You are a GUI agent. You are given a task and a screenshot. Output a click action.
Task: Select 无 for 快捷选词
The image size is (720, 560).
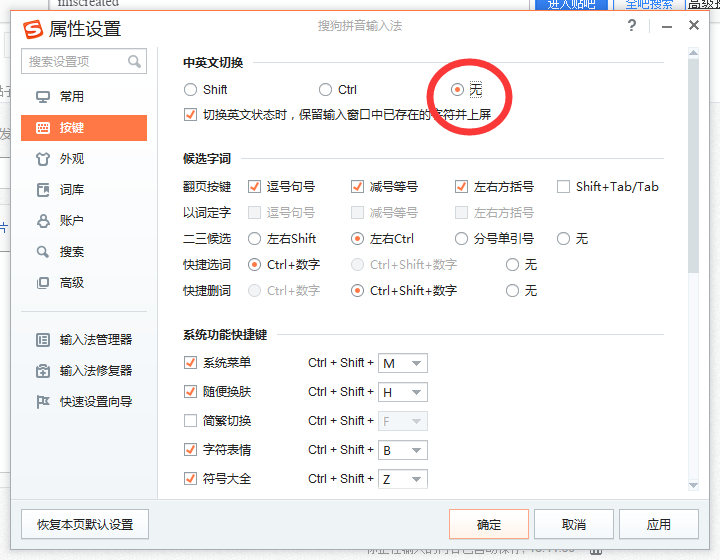click(x=512, y=265)
